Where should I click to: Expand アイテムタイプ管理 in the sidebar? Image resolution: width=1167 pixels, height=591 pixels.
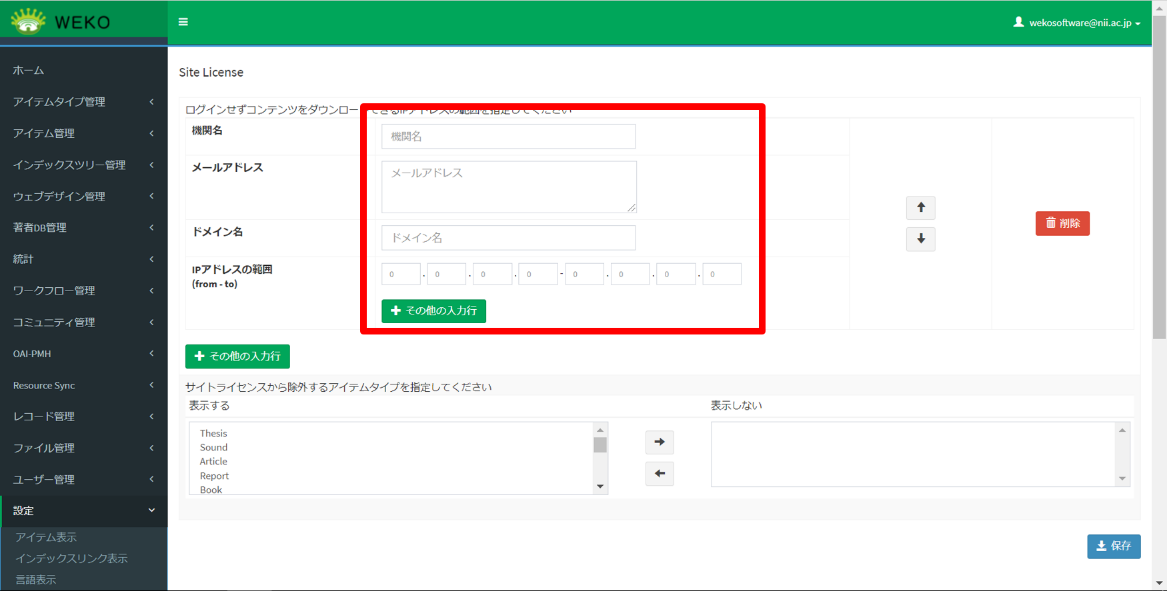click(83, 102)
